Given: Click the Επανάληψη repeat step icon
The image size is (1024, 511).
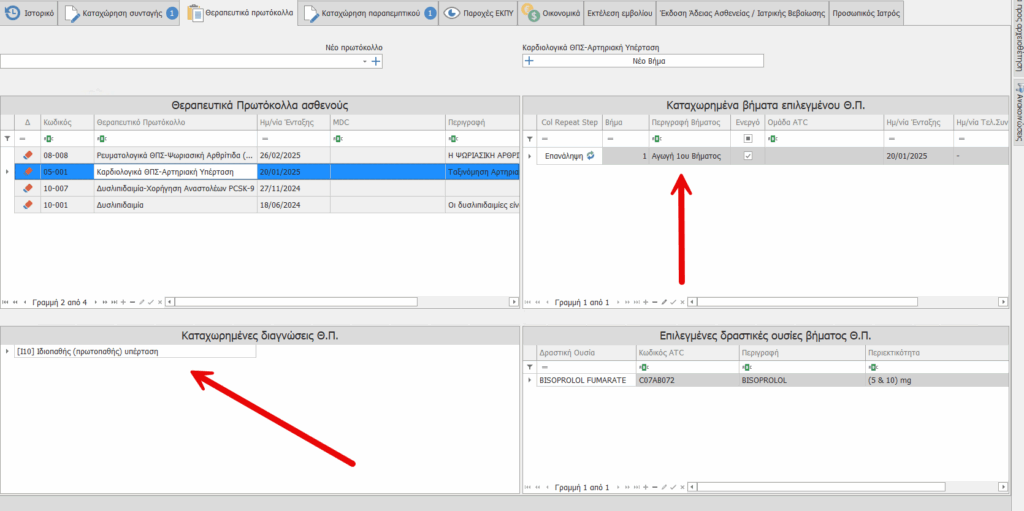Looking at the screenshot, I should [x=590, y=156].
